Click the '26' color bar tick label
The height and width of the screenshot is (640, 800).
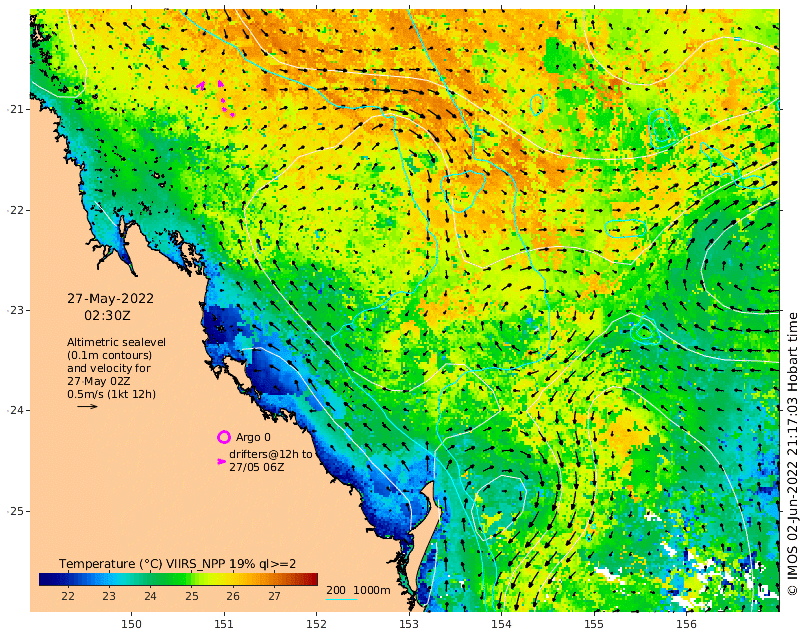[233, 596]
